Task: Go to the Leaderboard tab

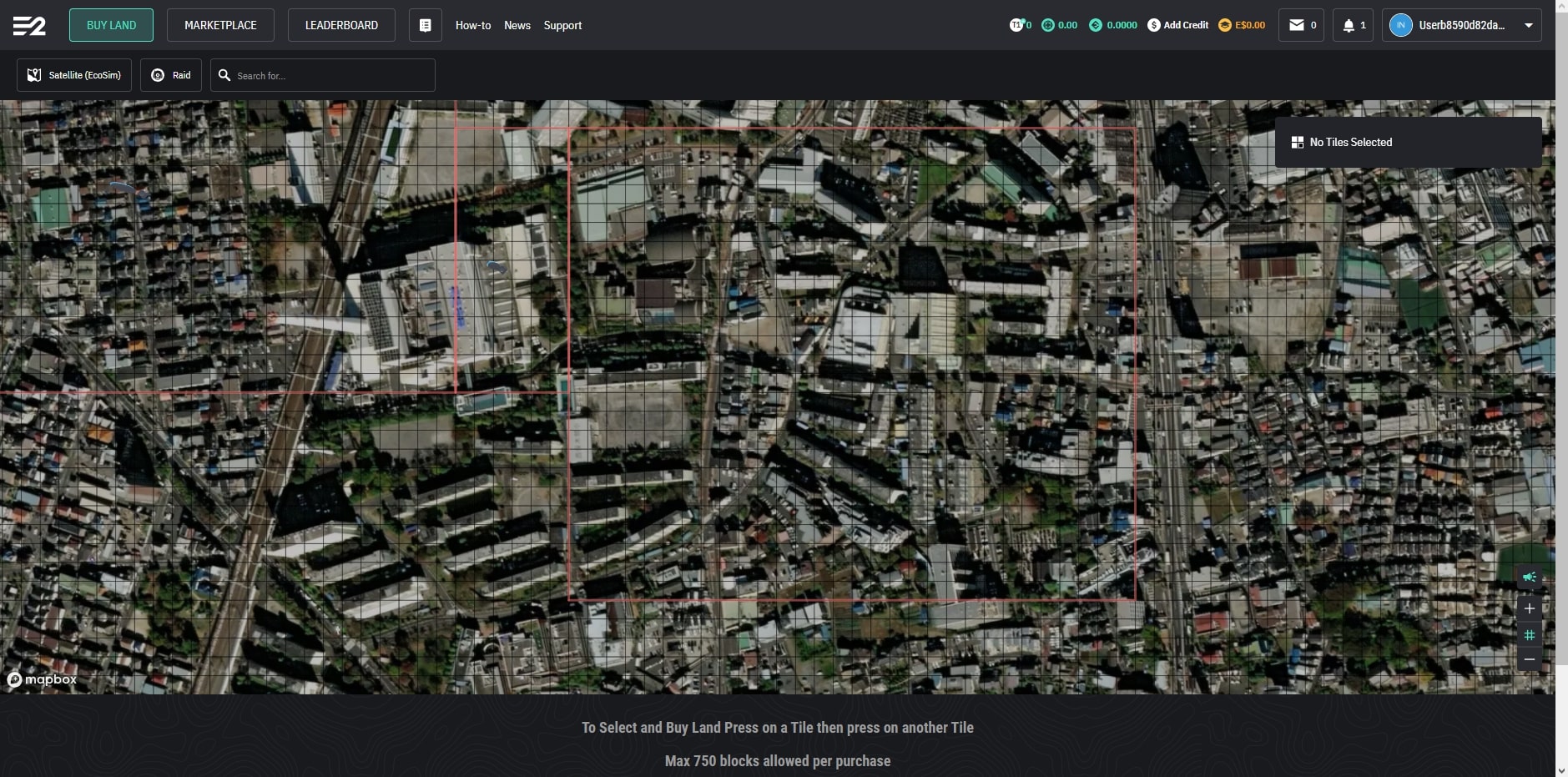Action: click(x=341, y=25)
